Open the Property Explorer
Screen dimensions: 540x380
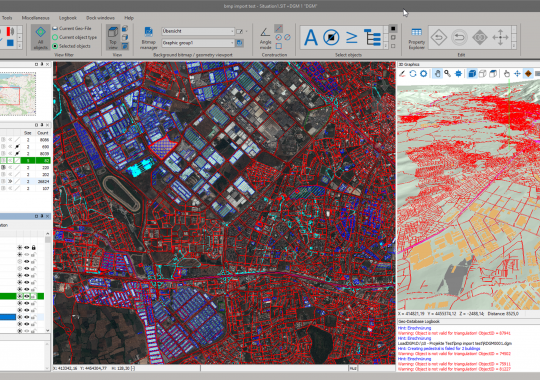416,38
